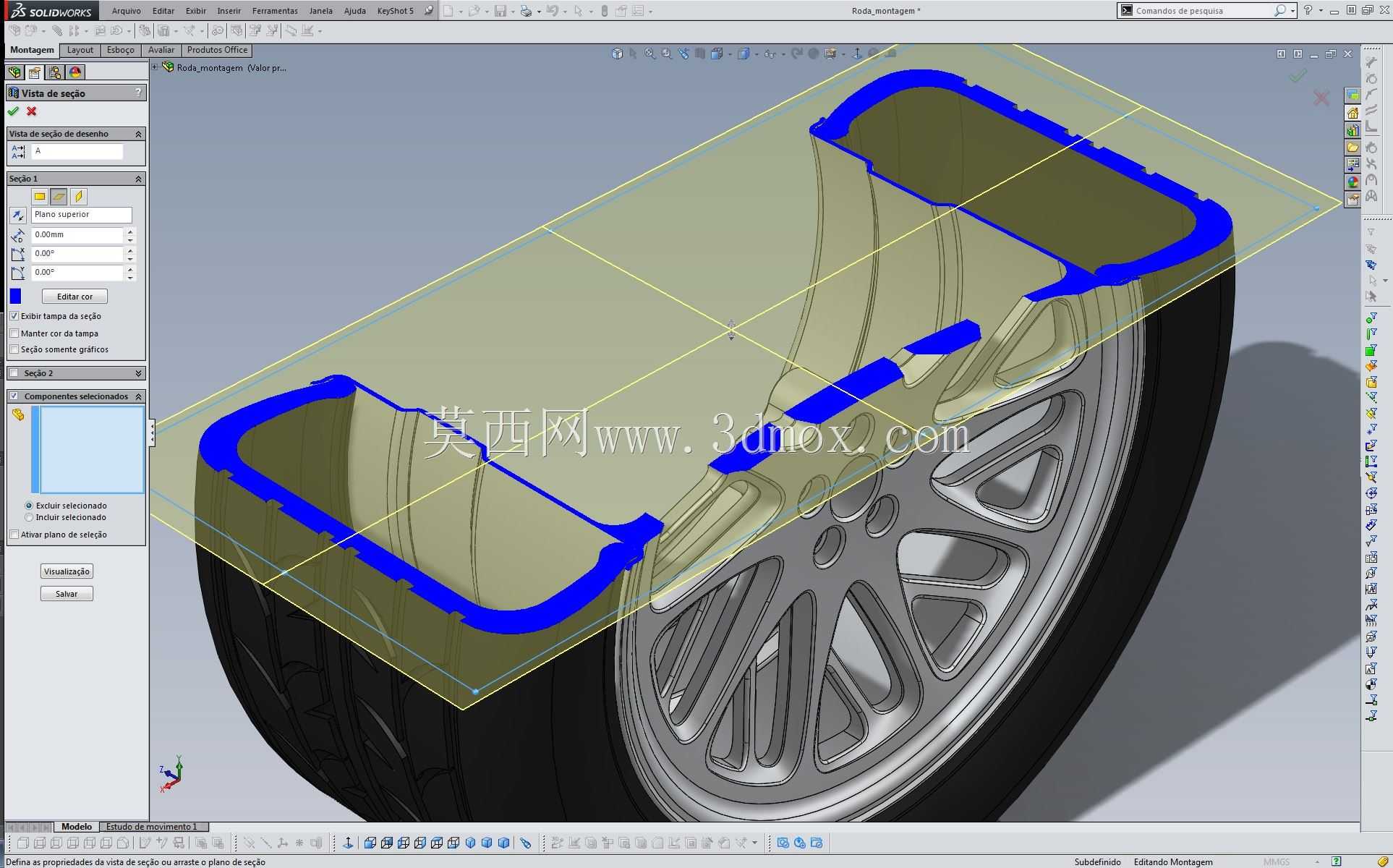Click the Salvar button
This screenshot has width=1393, height=868.
tap(67, 594)
